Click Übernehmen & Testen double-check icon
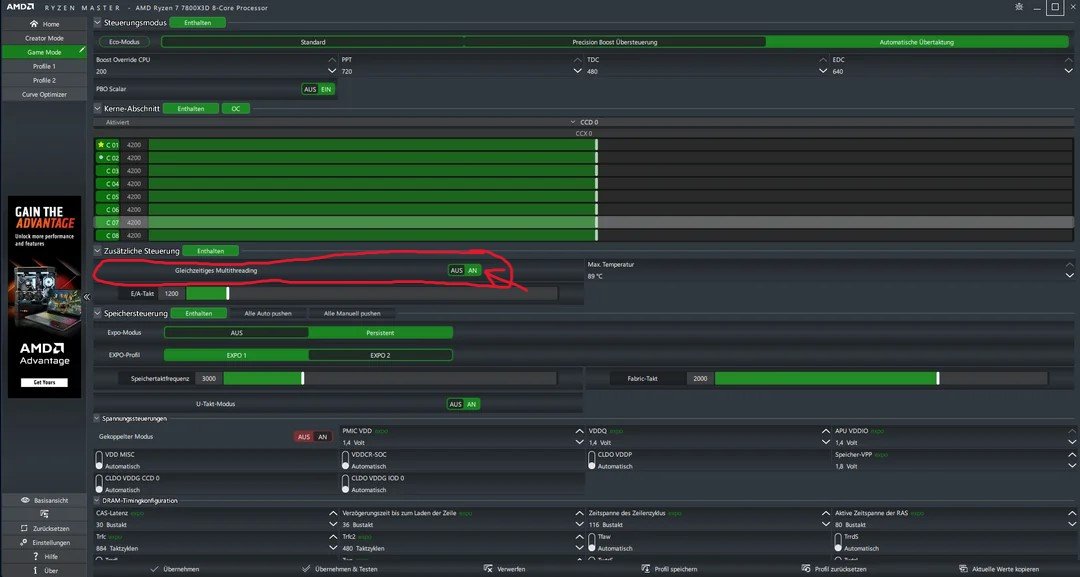The width and height of the screenshot is (1080, 577). (x=306, y=569)
